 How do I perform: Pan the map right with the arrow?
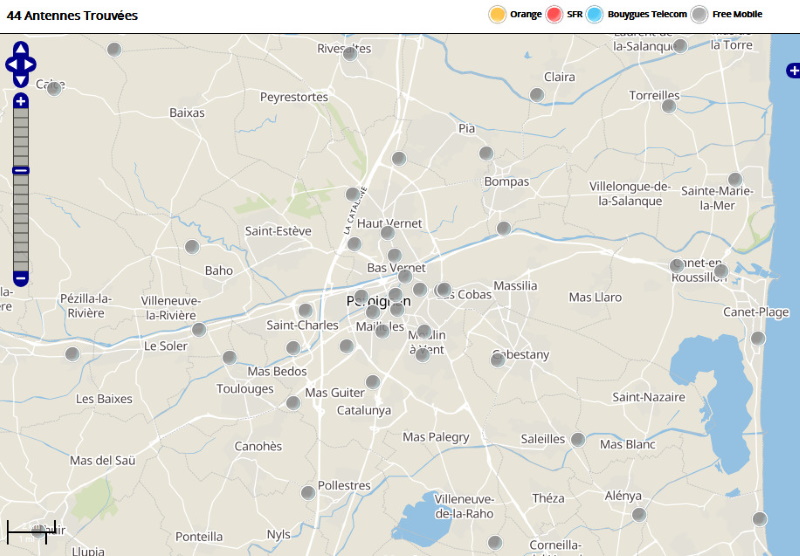click(x=30, y=65)
